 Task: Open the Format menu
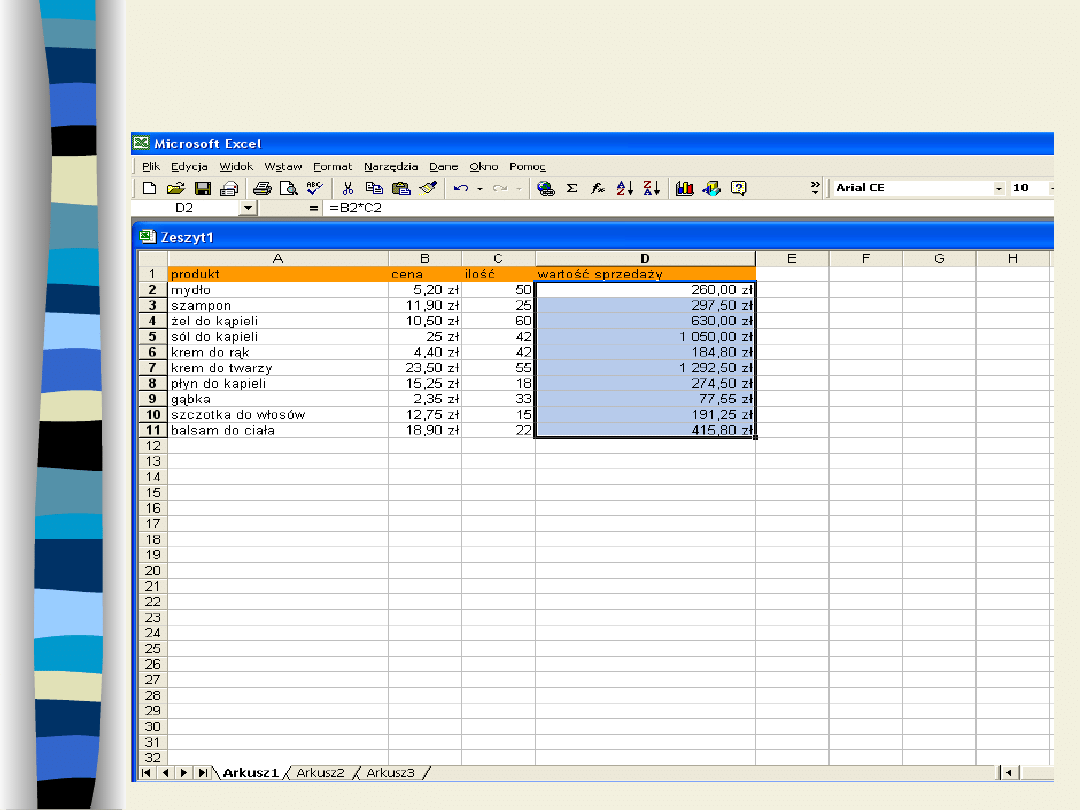tap(332, 167)
